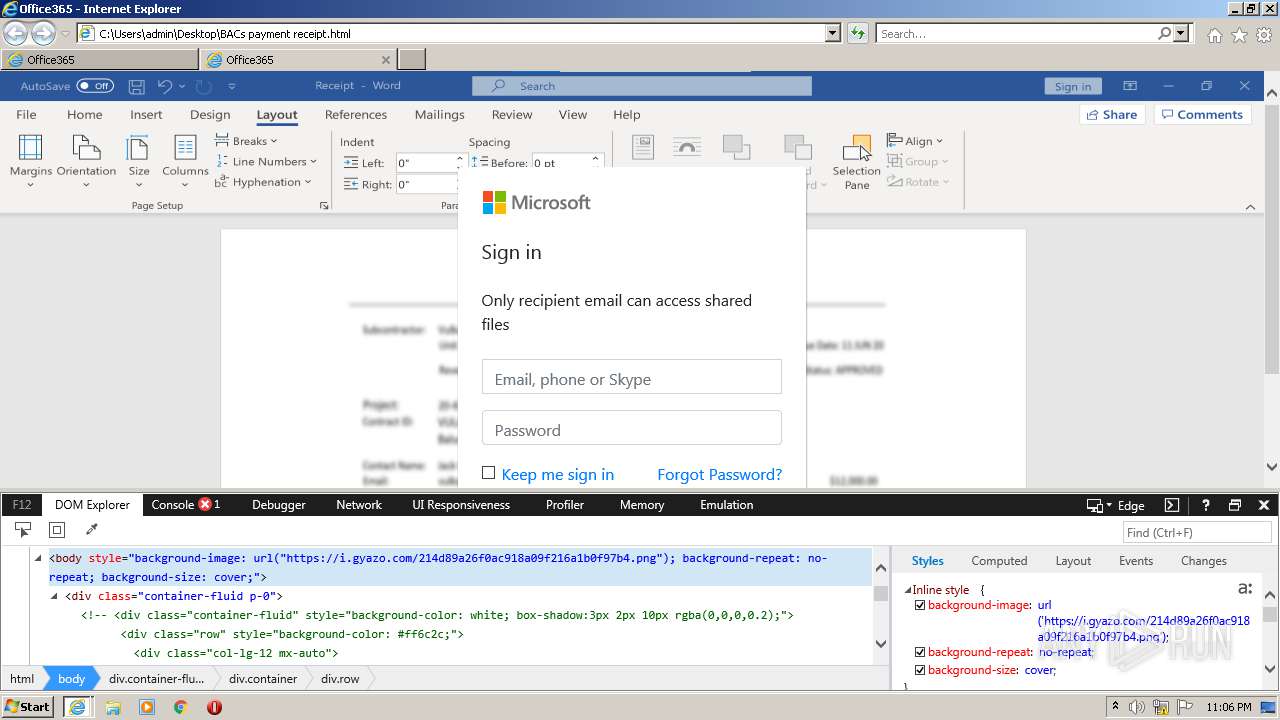Open the IE Tools gear icon
The width and height of the screenshot is (1280, 720).
click(1264, 35)
